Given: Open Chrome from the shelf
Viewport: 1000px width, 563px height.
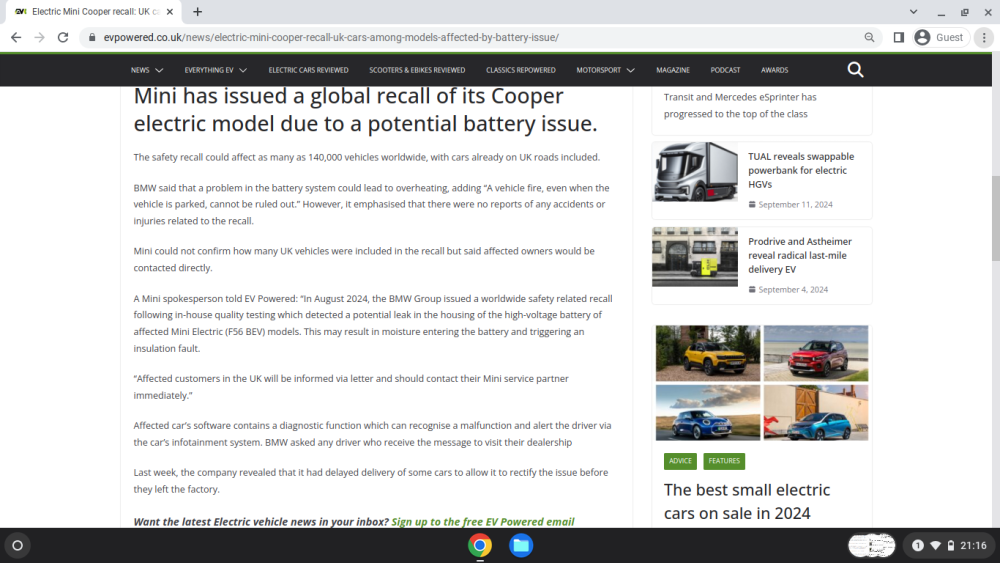Looking at the screenshot, I should (480, 545).
